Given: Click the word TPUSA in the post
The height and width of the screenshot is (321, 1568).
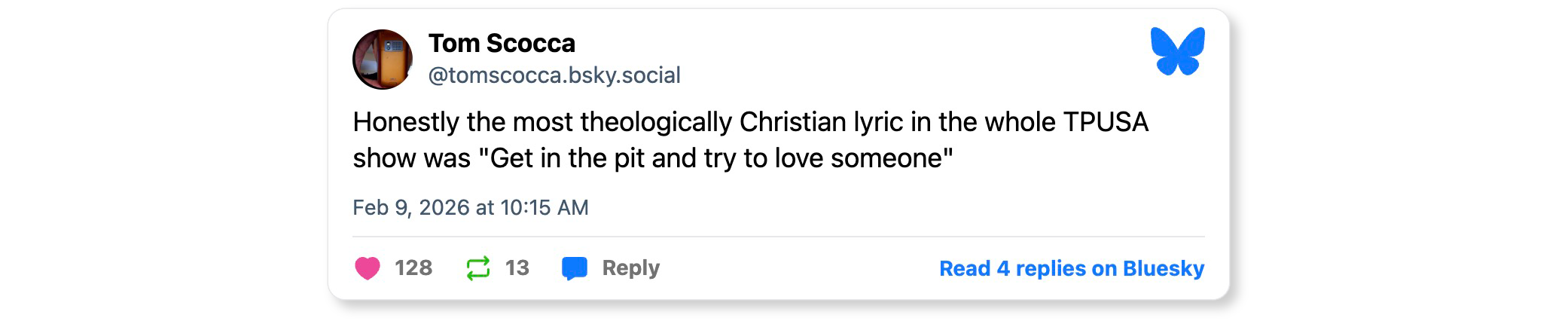Looking at the screenshot, I should tap(1106, 122).
